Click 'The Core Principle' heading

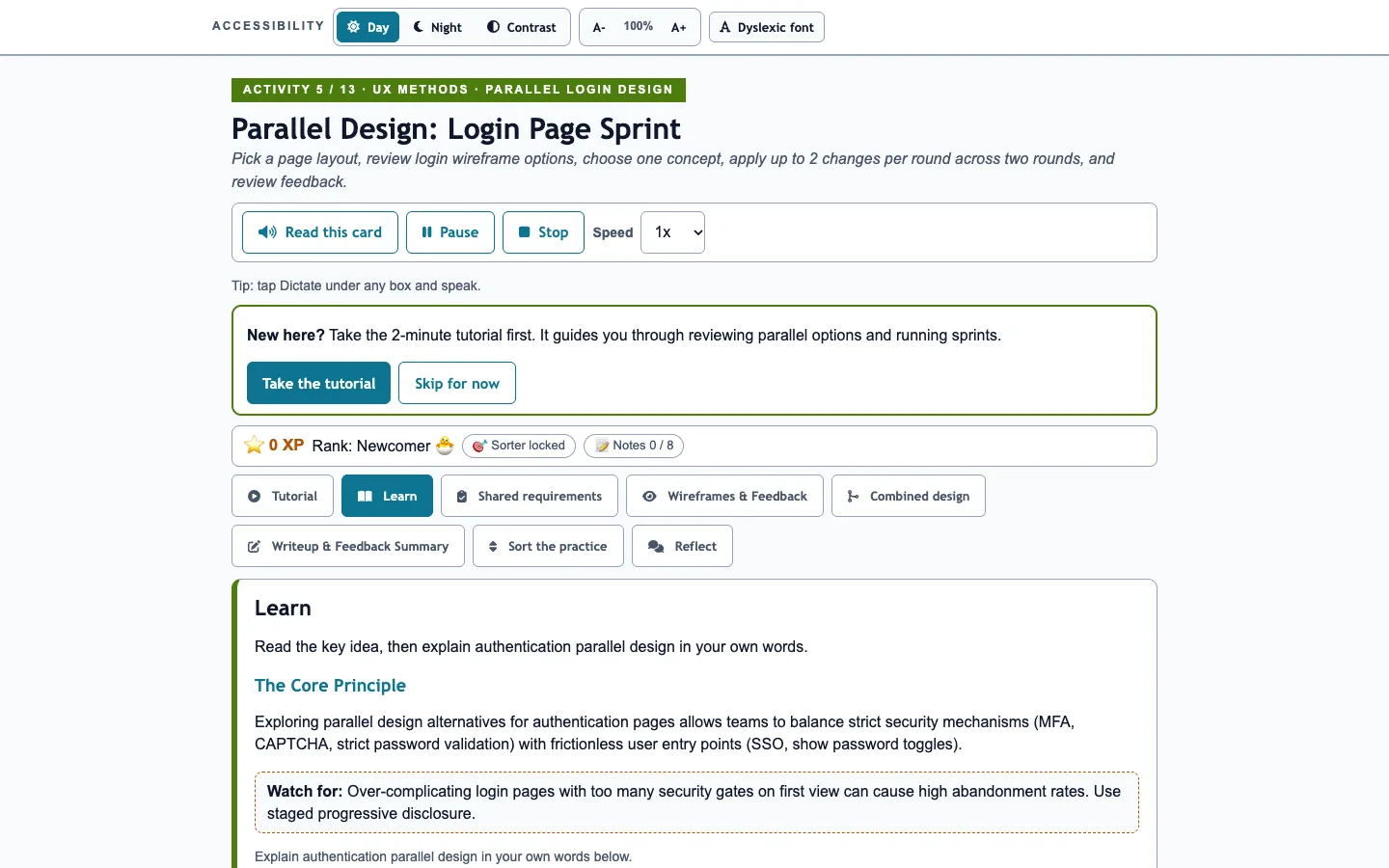coord(330,685)
